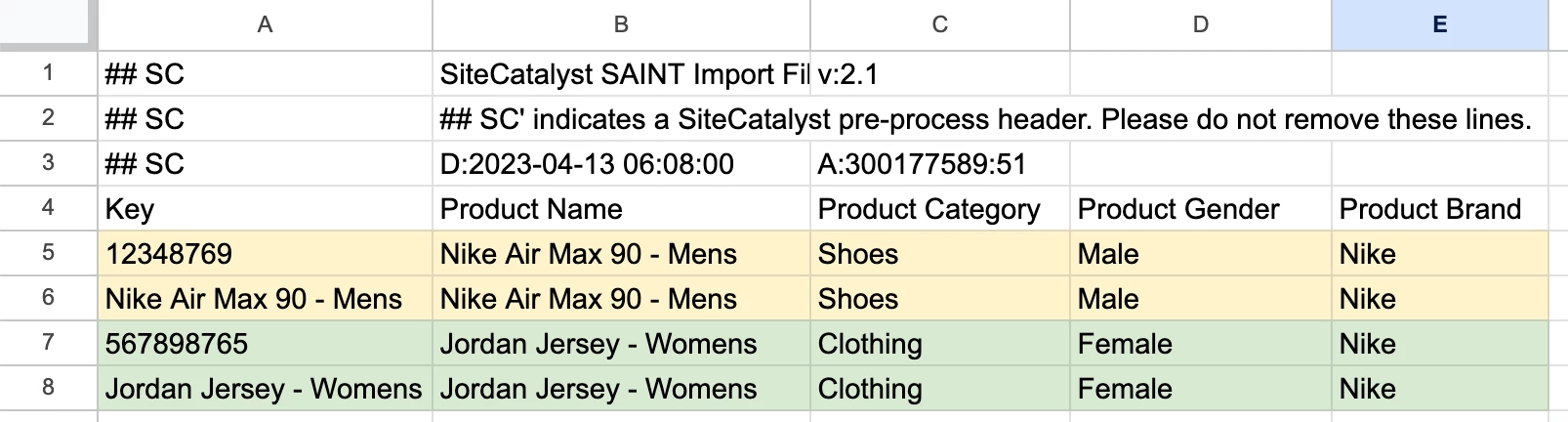This screenshot has width=1568, height=422.
Task: Select Female cell in row 8
Action: (x=1201, y=388)
